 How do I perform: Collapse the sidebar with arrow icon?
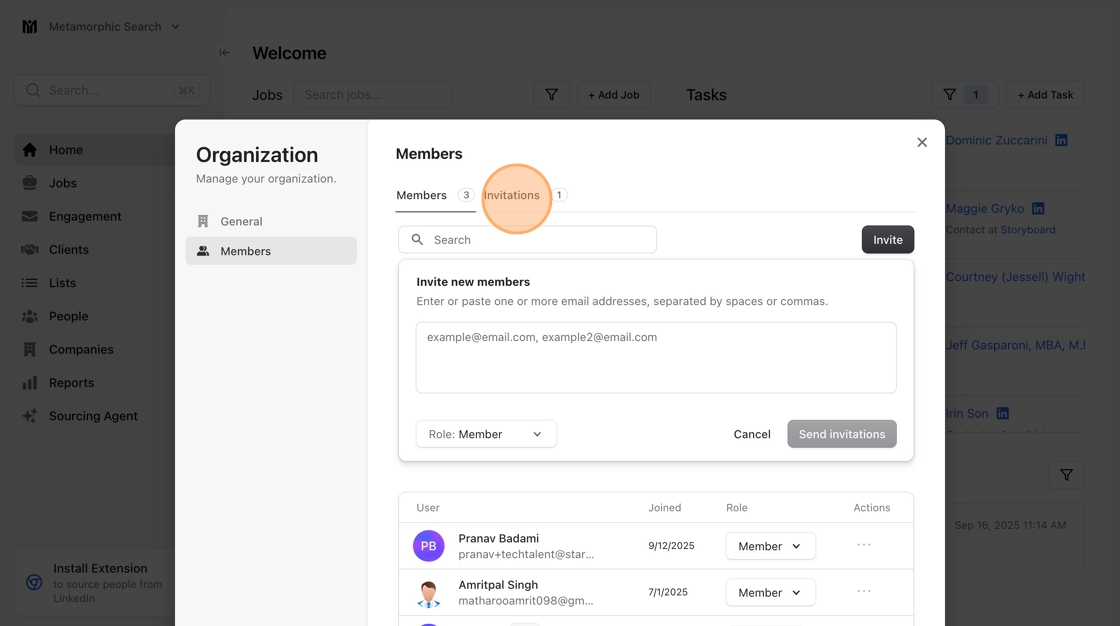(x=224, y=53)
